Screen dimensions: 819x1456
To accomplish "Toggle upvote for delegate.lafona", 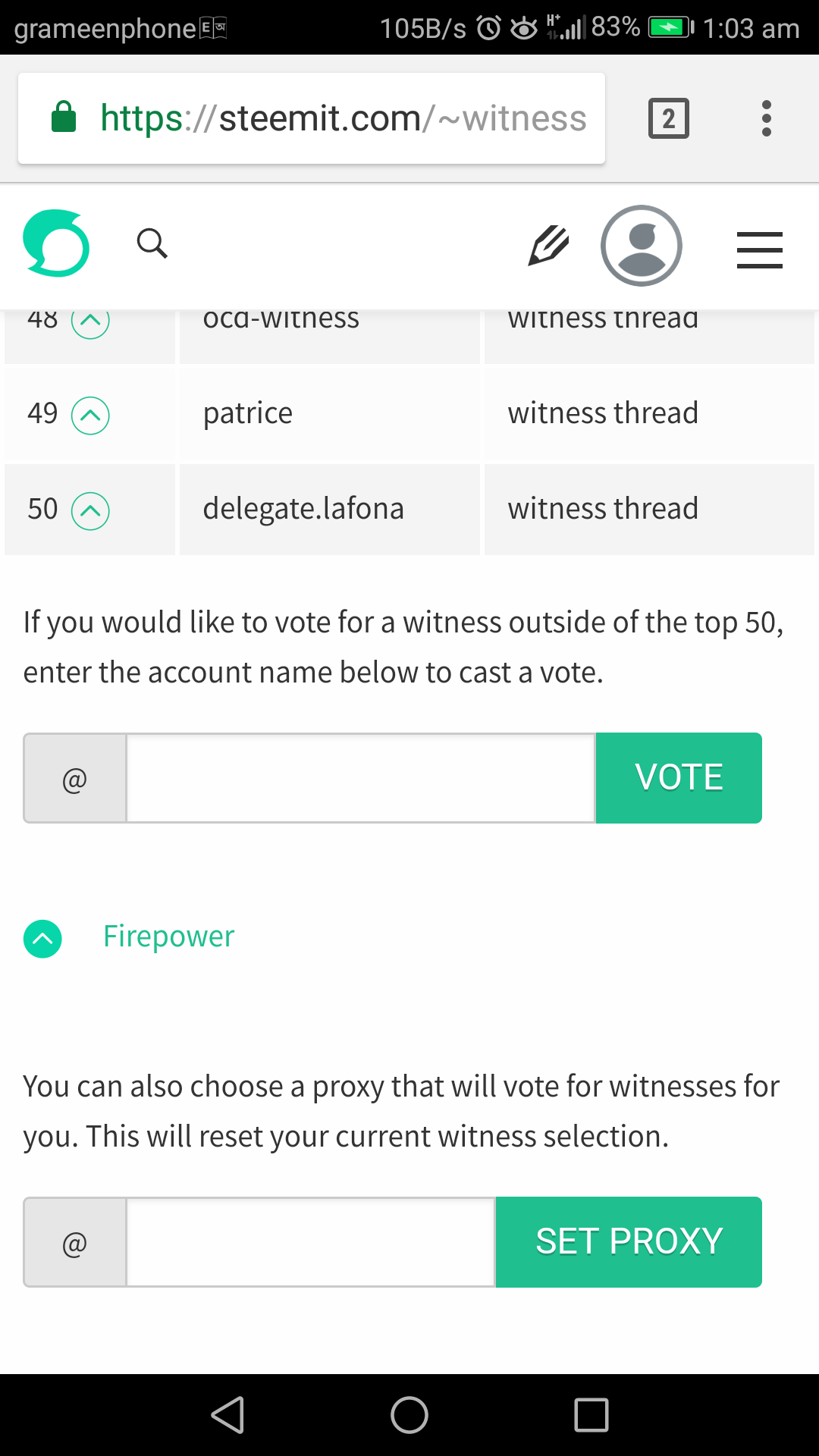I will [90, 511].
